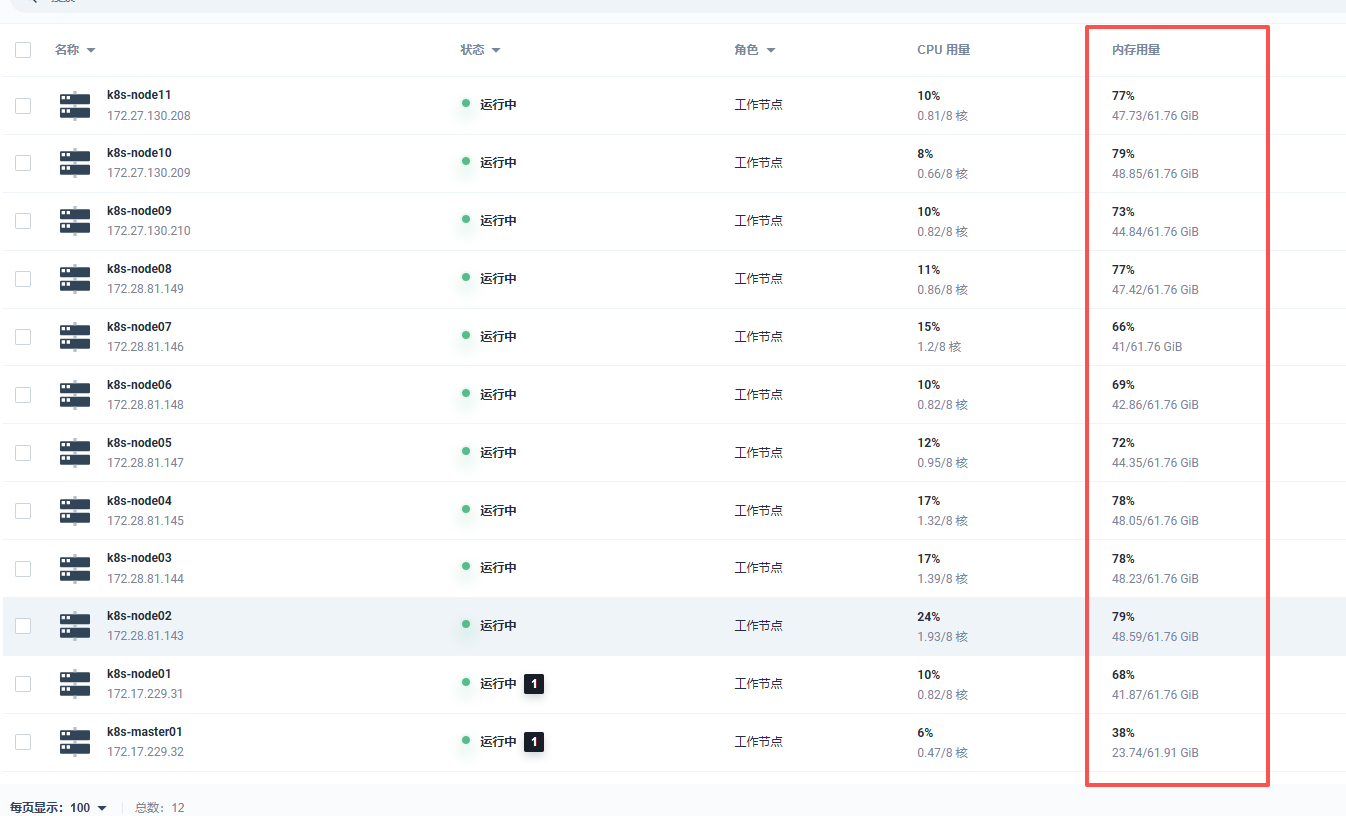Click the server icon for k8s-node04
Image resolution: width=1346 pixels, height=816 pixels.
click(75, 511)
